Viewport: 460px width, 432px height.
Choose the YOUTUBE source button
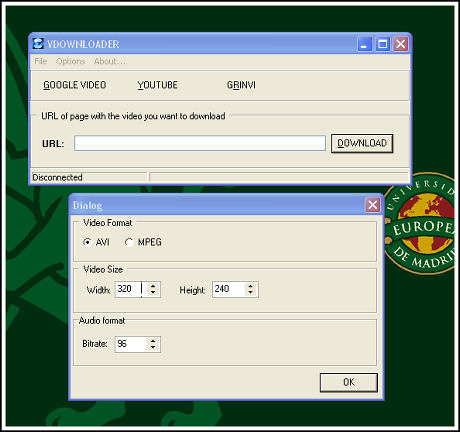click(158, 85)
